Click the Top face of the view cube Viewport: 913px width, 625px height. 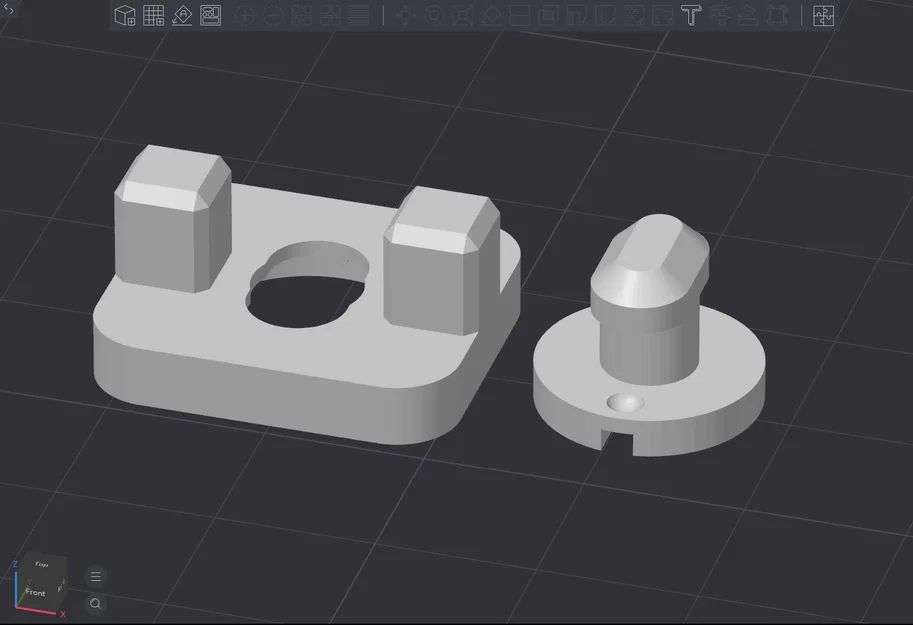coord(41,564)
